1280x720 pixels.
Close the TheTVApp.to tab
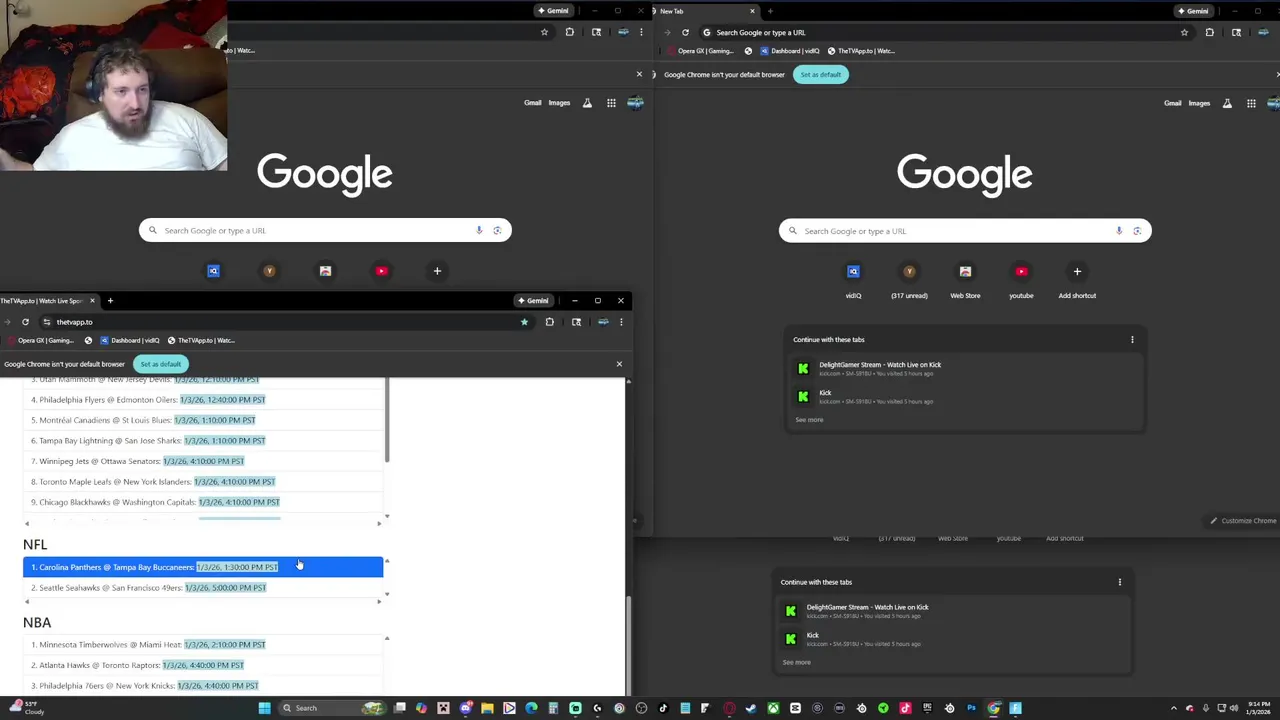coord(92,301)
